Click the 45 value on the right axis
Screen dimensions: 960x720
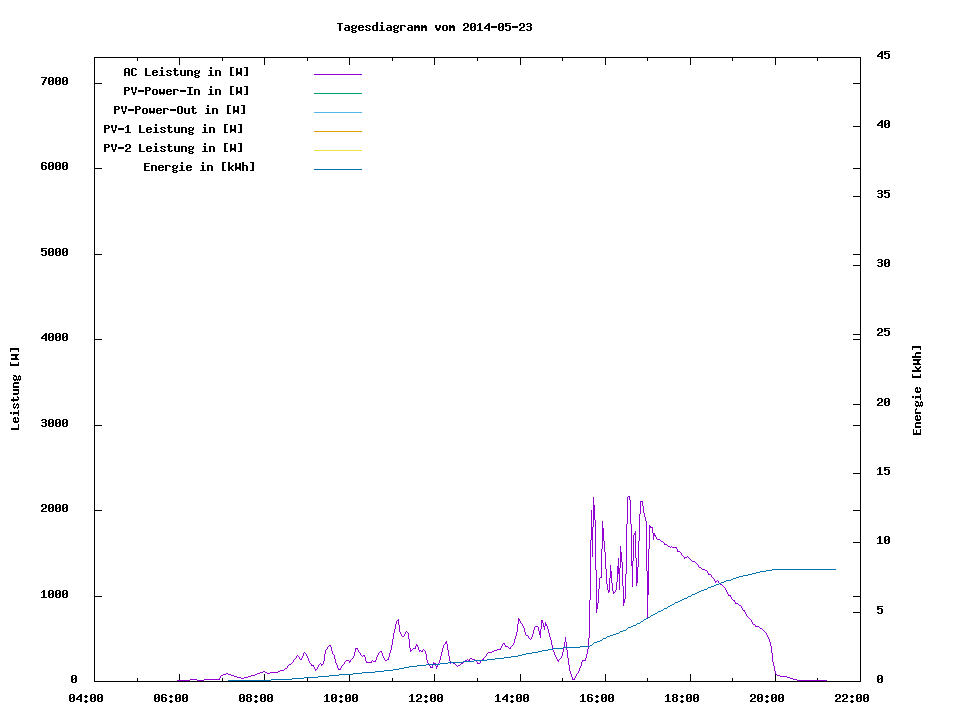883,55
